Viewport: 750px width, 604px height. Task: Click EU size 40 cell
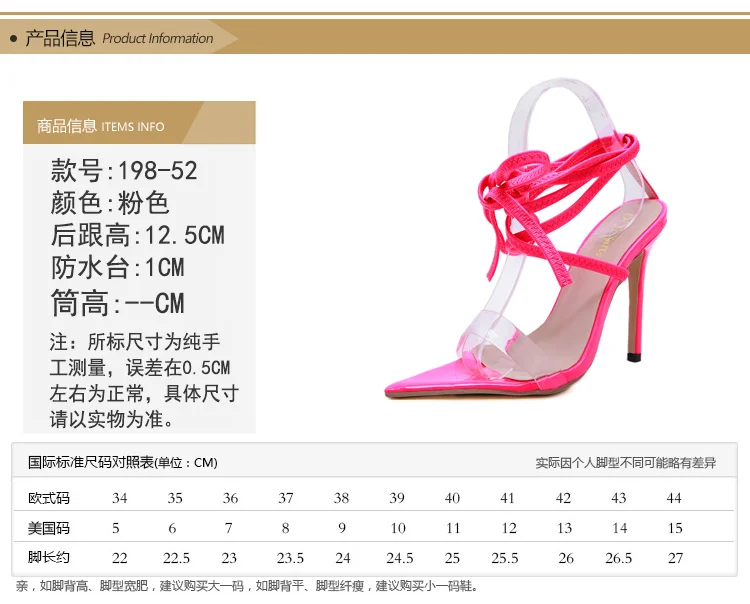tap(452, 498)
